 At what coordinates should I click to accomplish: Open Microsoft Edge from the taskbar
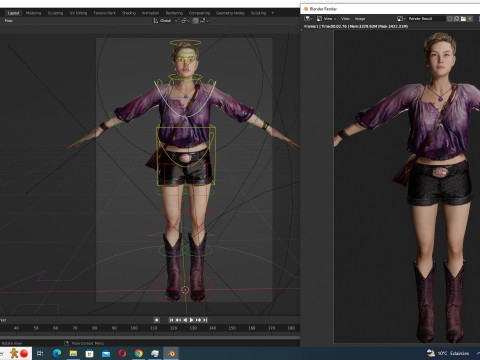click(57, 353)
